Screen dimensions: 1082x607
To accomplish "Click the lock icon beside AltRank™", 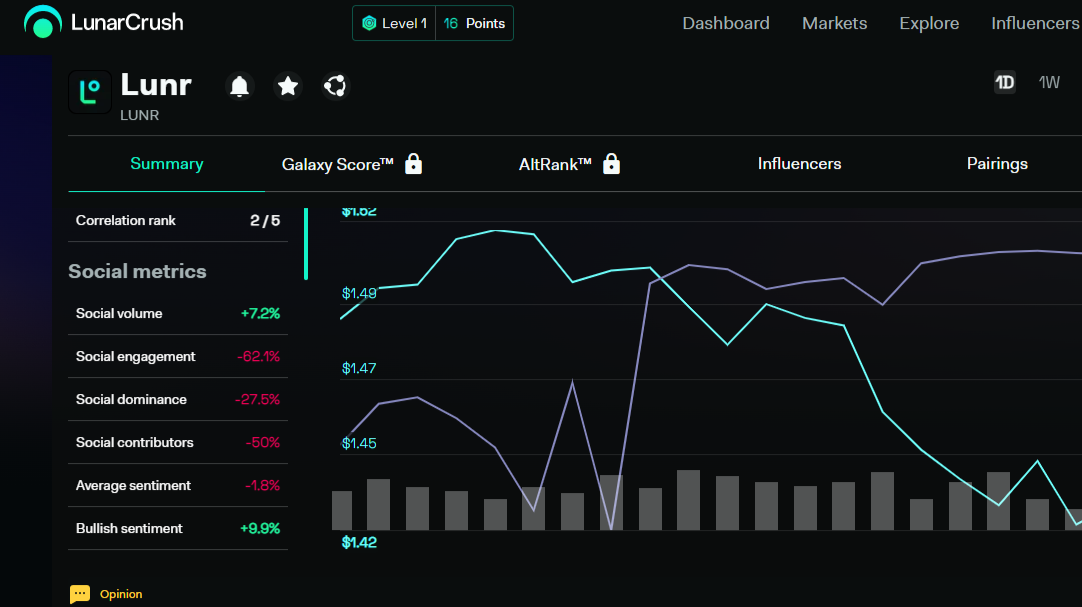I will pos(611,163).
